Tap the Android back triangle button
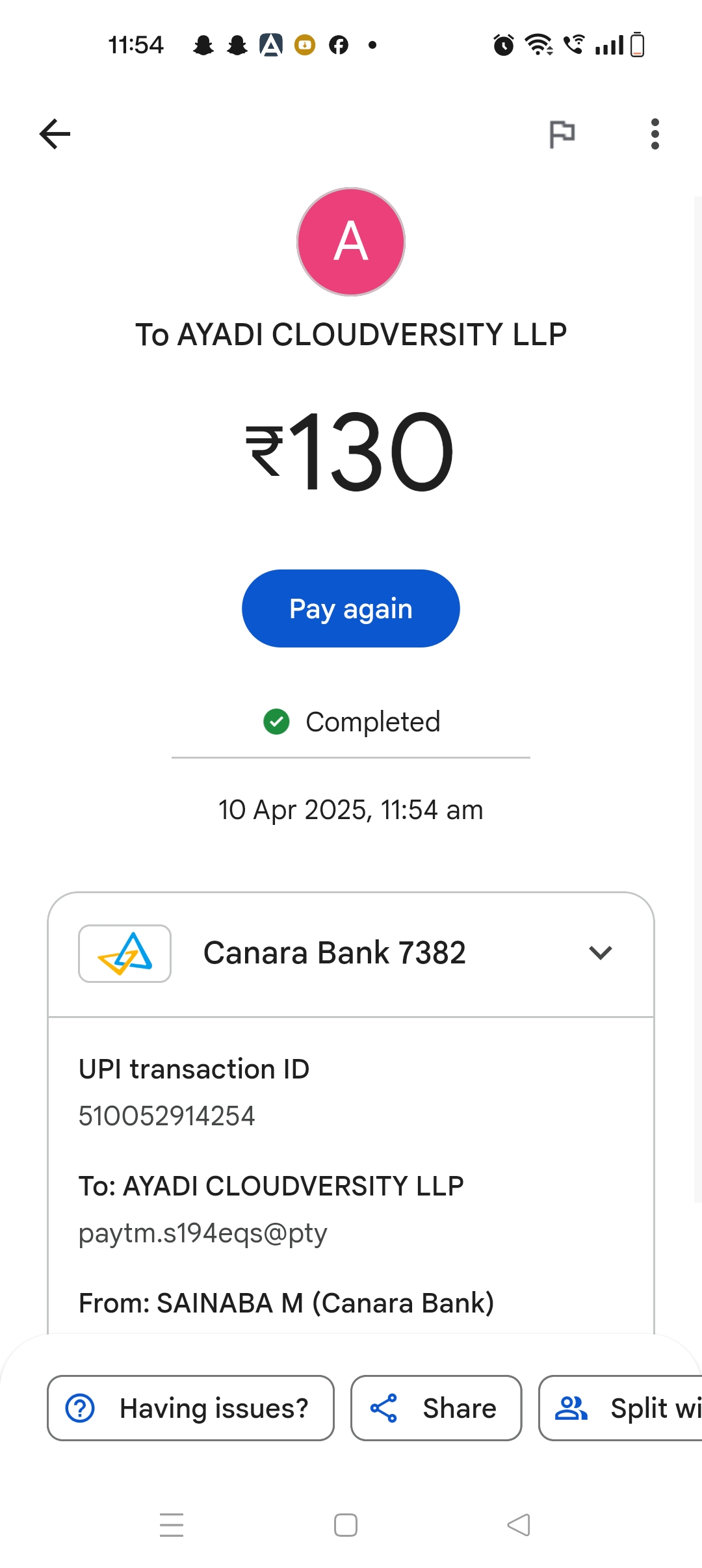 [x=519, y=1525]
